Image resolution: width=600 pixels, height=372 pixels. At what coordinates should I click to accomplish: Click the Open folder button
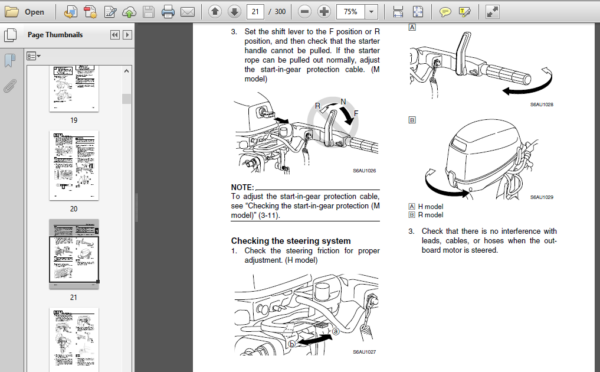coord(24,12)
